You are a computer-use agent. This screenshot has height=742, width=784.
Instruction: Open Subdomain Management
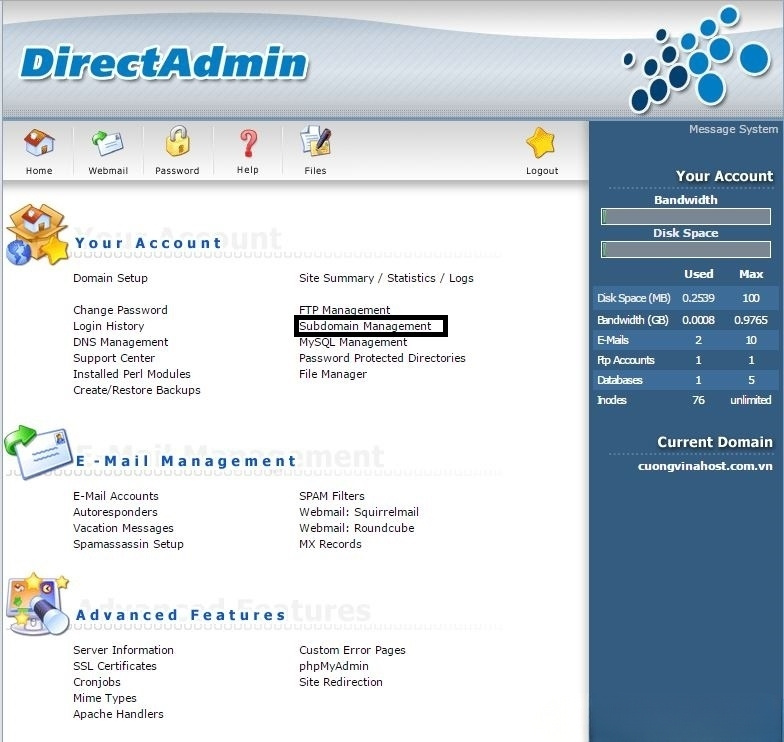coord(365,326)
